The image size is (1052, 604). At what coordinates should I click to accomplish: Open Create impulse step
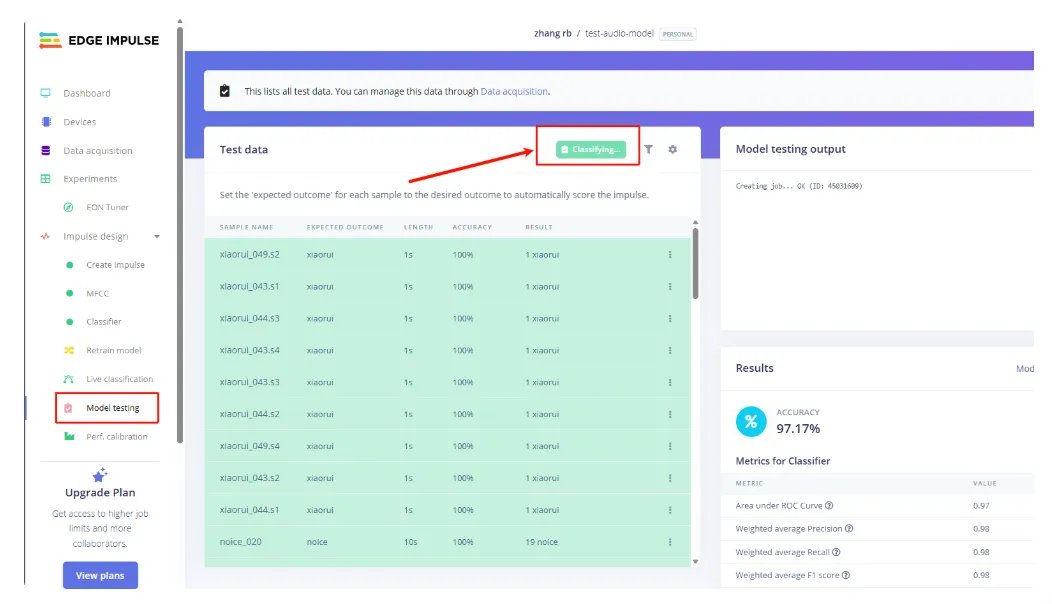point(115,265)
